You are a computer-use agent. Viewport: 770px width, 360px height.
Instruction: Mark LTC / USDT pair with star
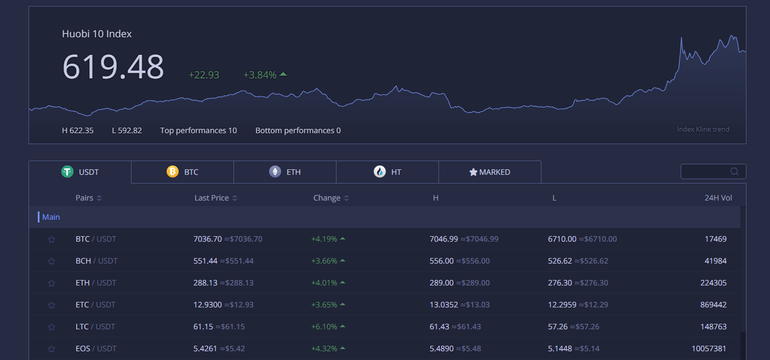tap(52, 327)
